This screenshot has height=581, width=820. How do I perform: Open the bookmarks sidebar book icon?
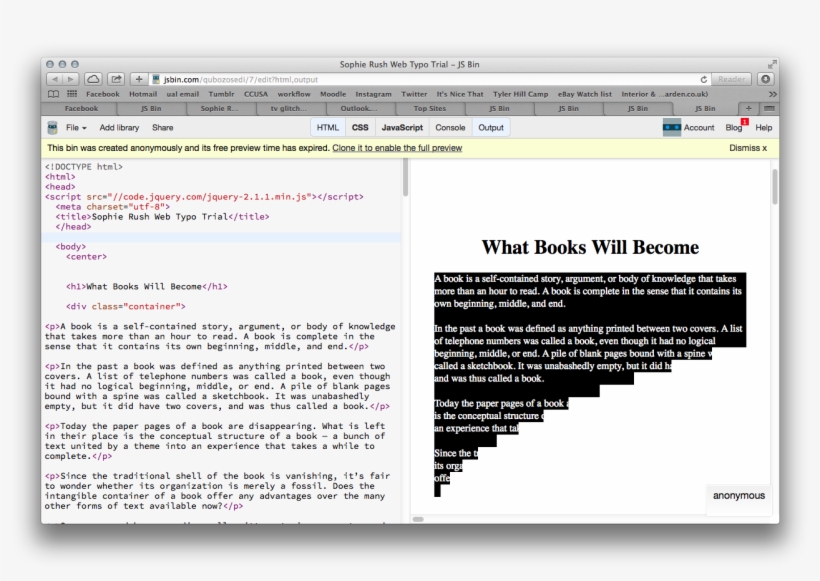click(x=52, y=92)
